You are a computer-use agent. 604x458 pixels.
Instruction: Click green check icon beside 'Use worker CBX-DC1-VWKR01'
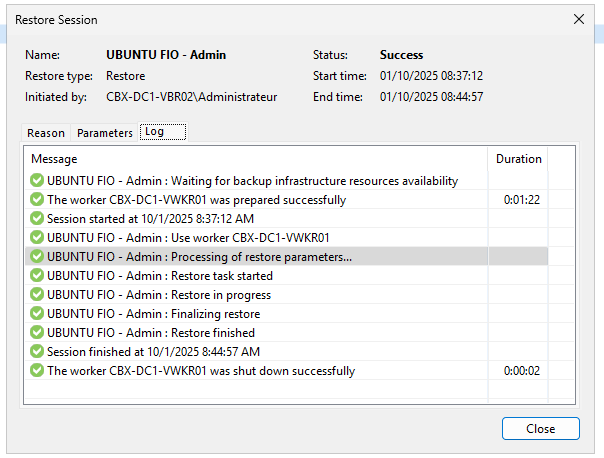coord(37,238)
